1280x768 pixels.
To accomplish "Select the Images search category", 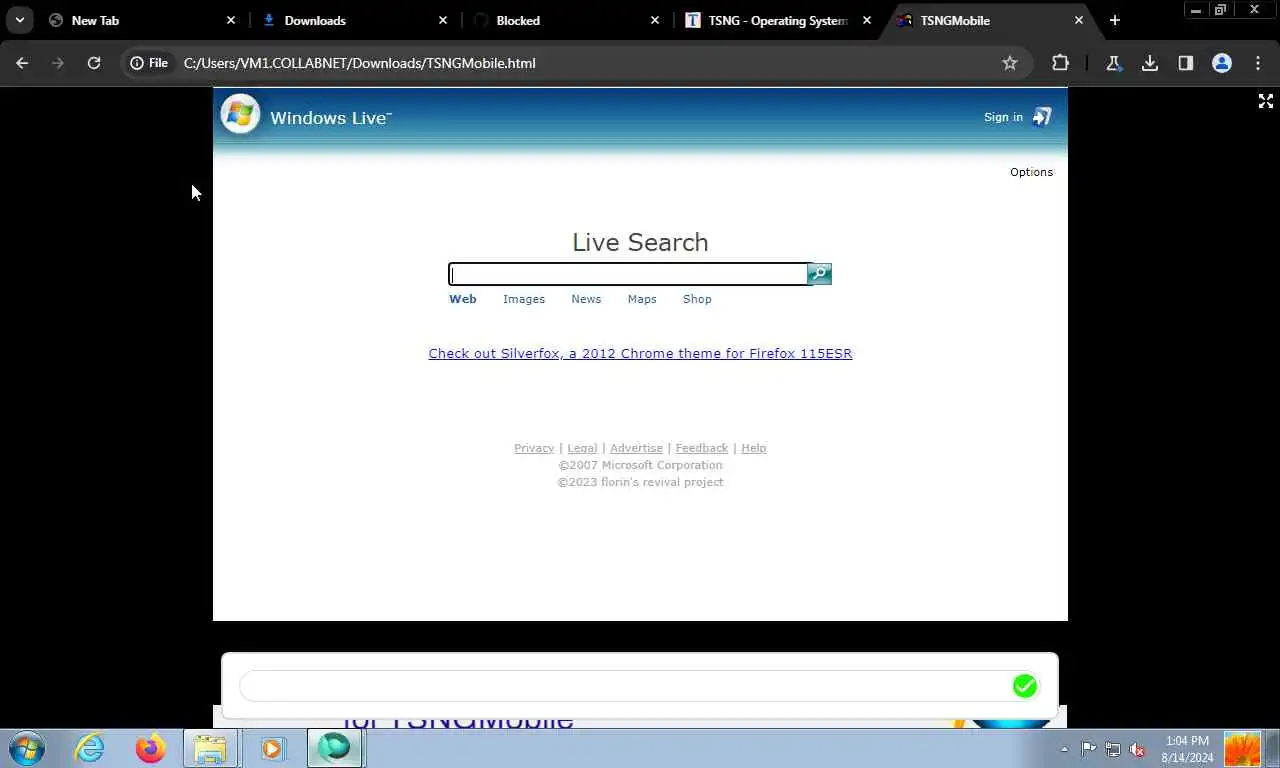I will (524, 299).
